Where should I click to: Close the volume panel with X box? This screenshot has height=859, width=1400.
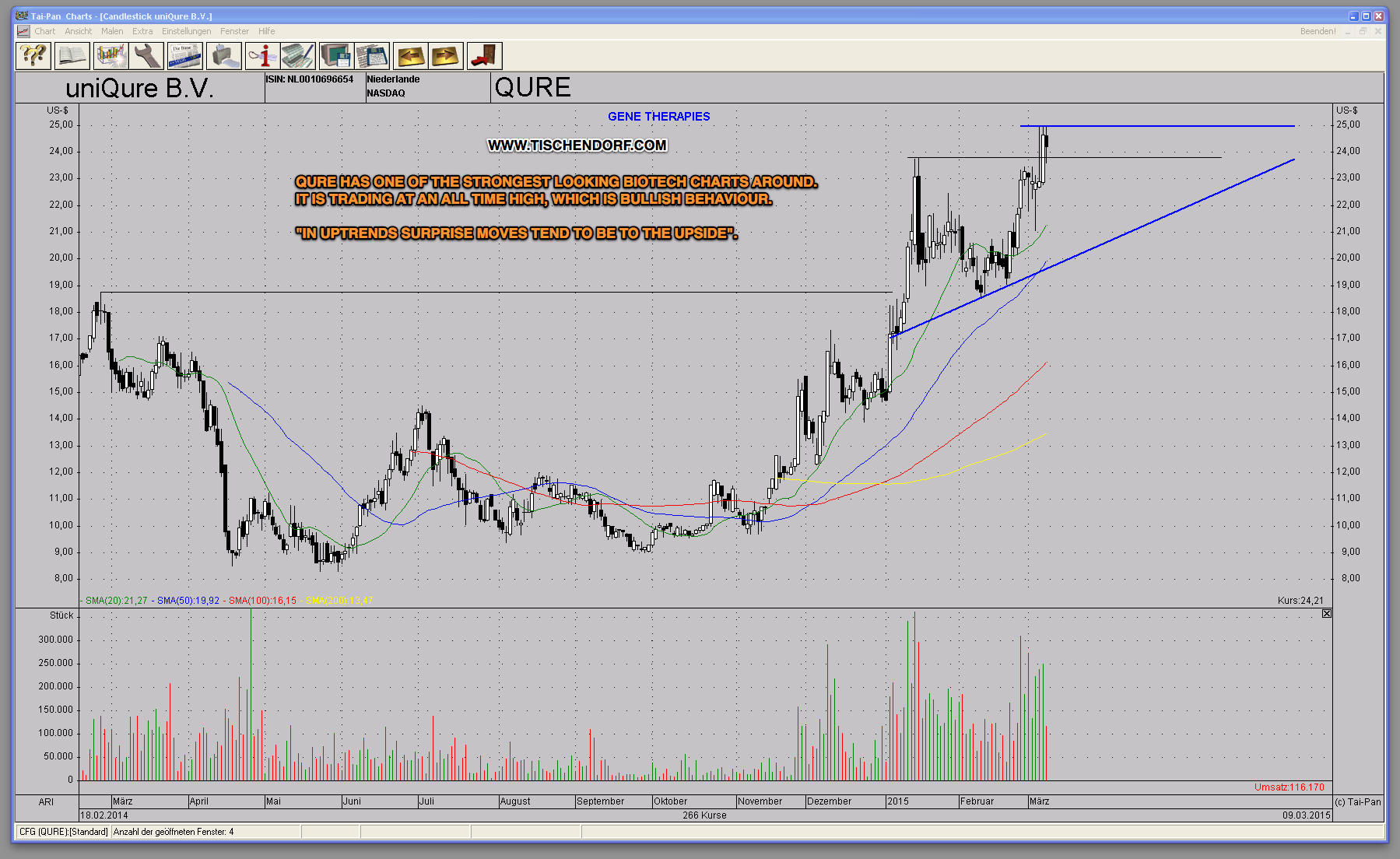[1327, 614]
